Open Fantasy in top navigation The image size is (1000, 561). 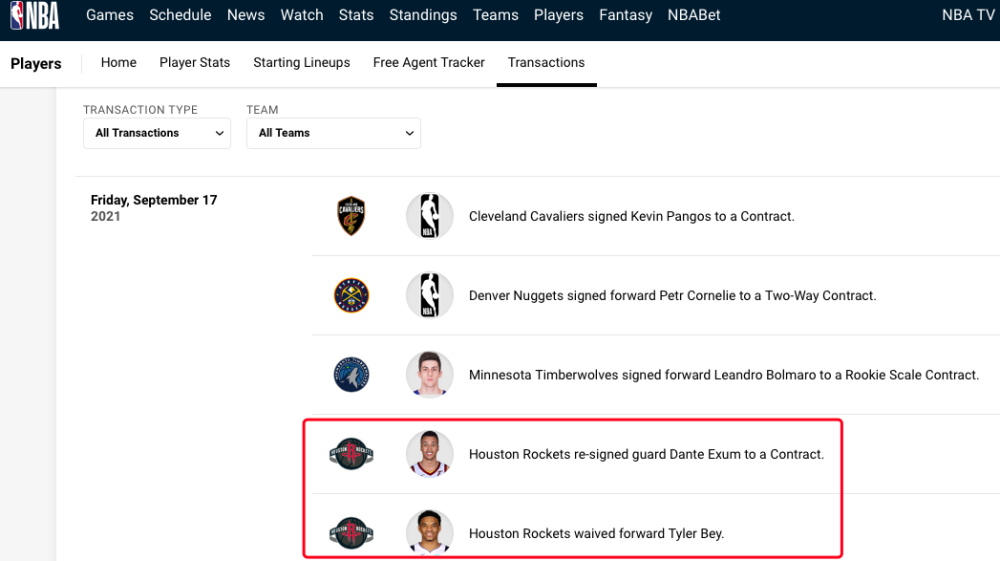(626, 15)
